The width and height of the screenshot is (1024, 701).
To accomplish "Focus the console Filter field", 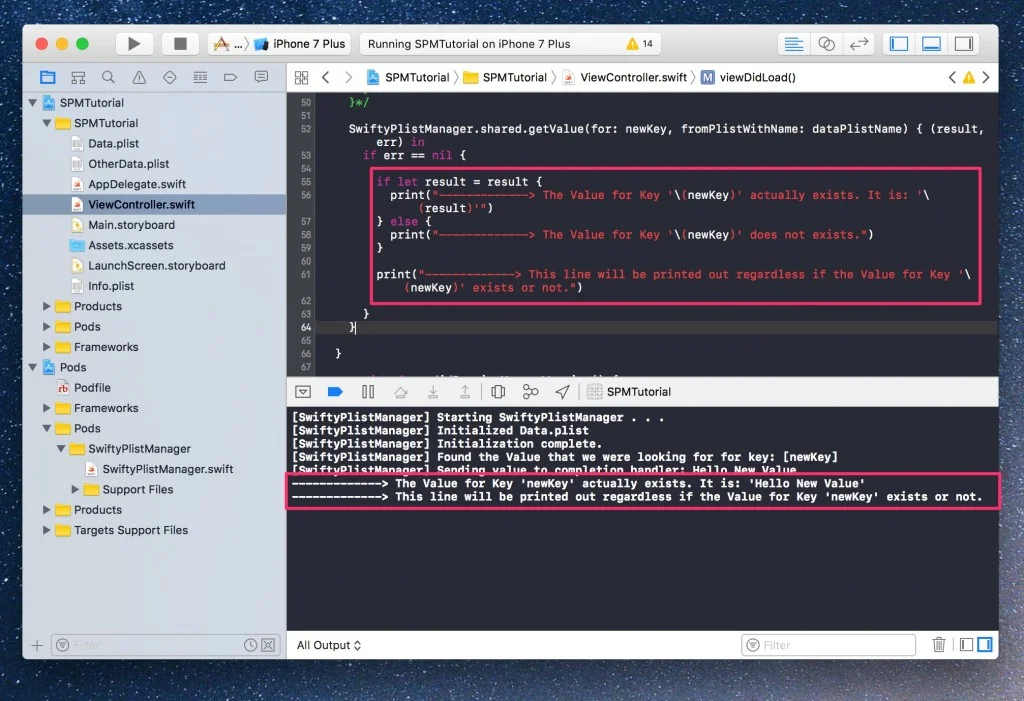I will (828, 645).
